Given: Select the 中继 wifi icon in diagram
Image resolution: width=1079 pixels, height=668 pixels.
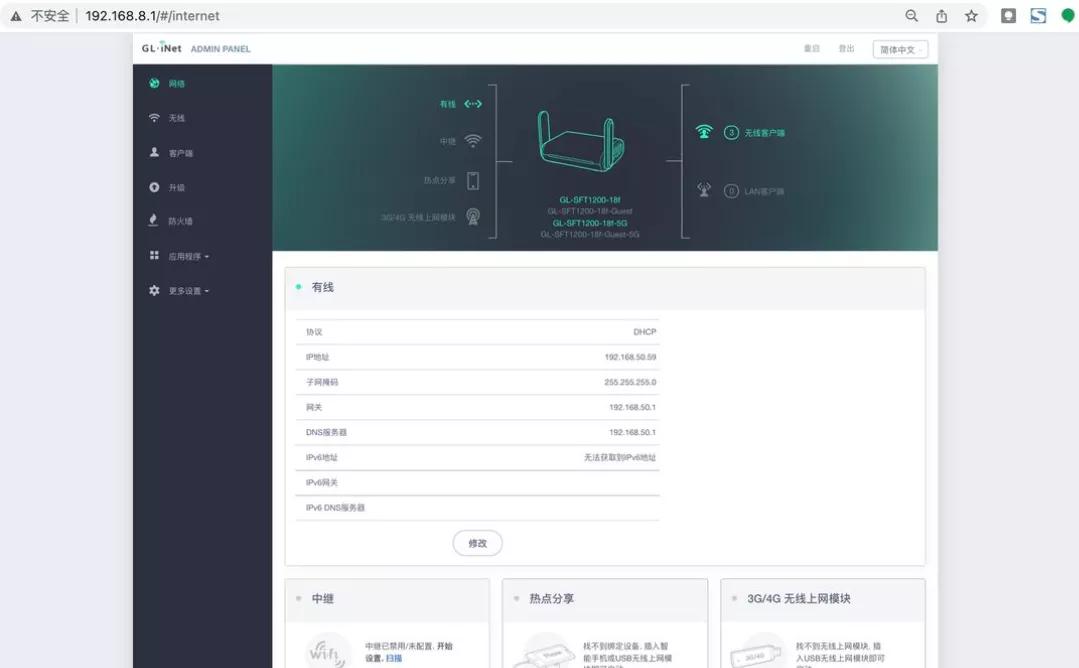Looking at the screenshot, I should (x=471, y=141).
